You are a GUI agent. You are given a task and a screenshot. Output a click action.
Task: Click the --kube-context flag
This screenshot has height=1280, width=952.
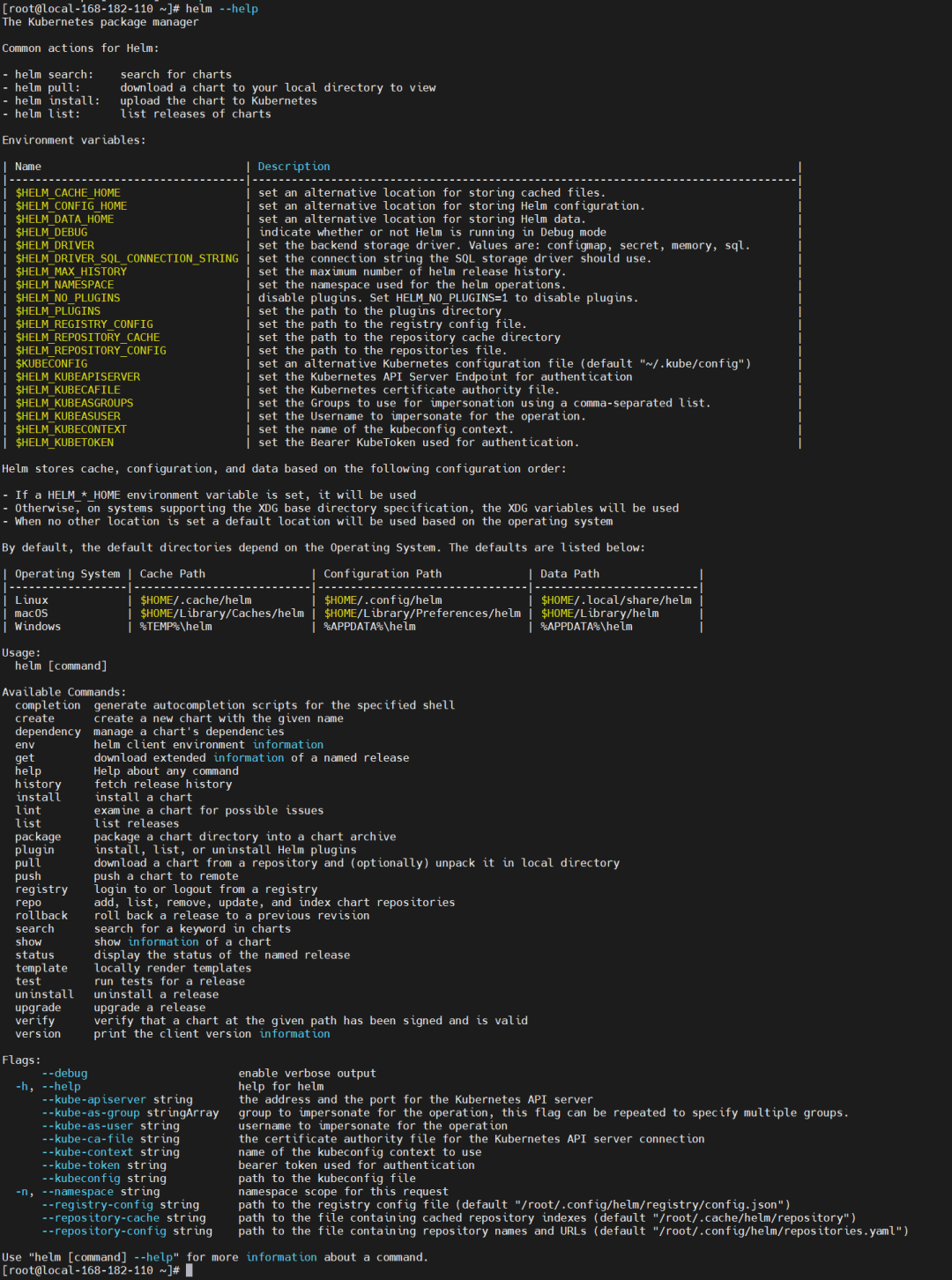pyautogui.click(x=87, y=1152)
